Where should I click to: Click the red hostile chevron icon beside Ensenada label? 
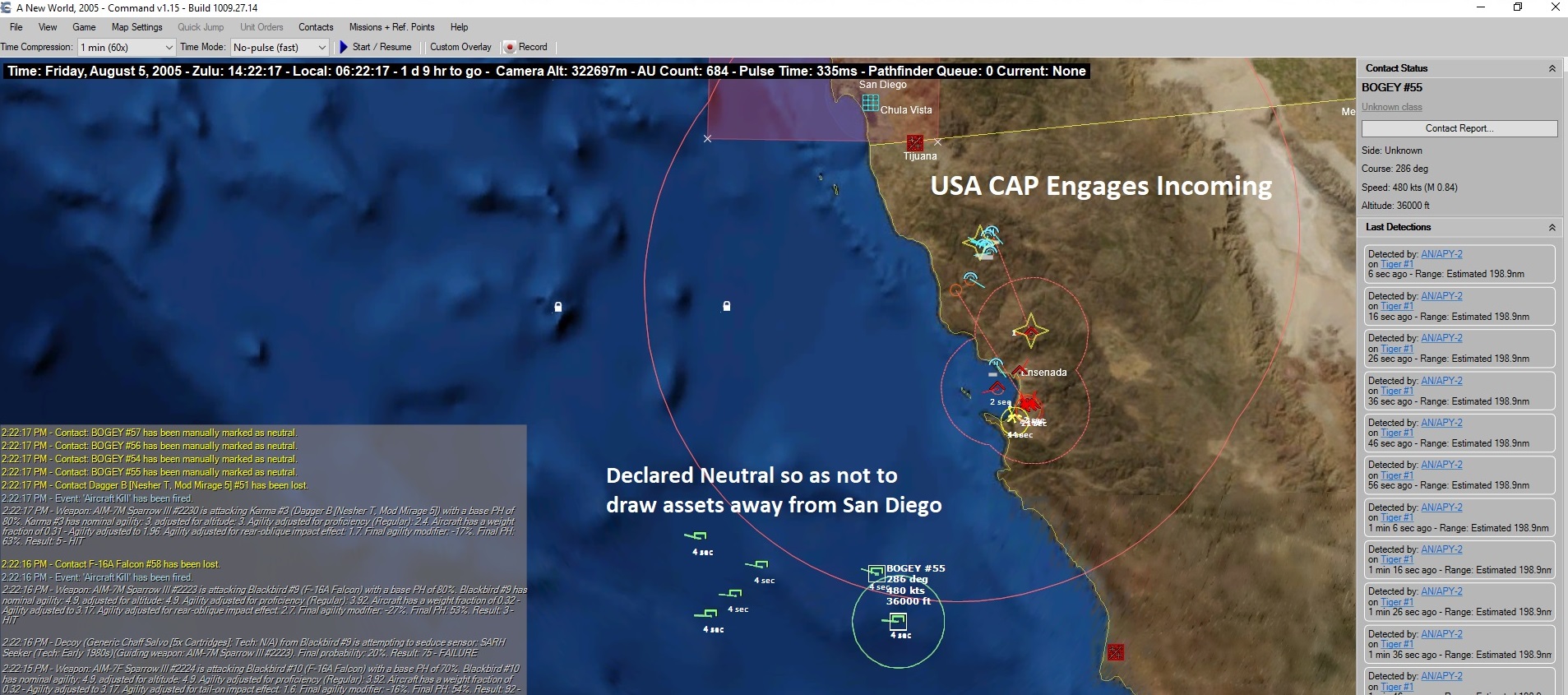click(1020, 370)
